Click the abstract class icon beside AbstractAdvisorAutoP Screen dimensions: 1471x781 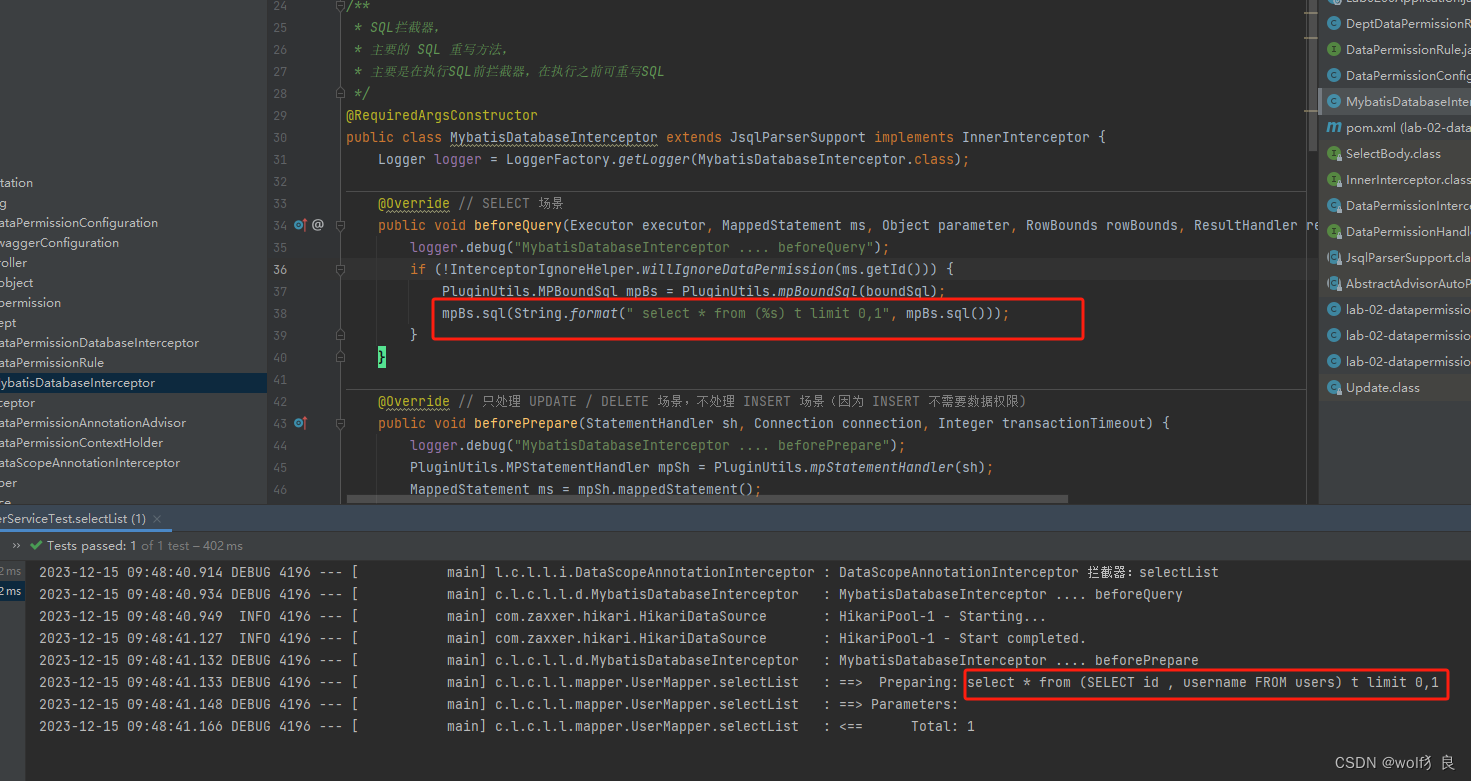1334,283
